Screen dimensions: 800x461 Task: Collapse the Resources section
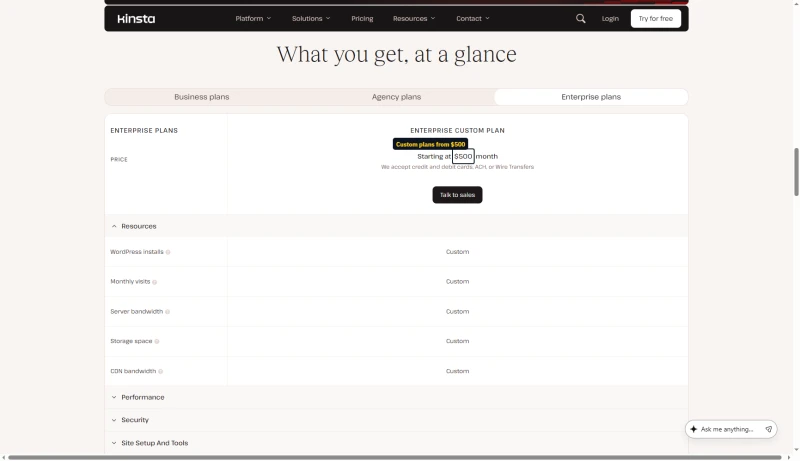pyautogui.click(x=396, y=226)
